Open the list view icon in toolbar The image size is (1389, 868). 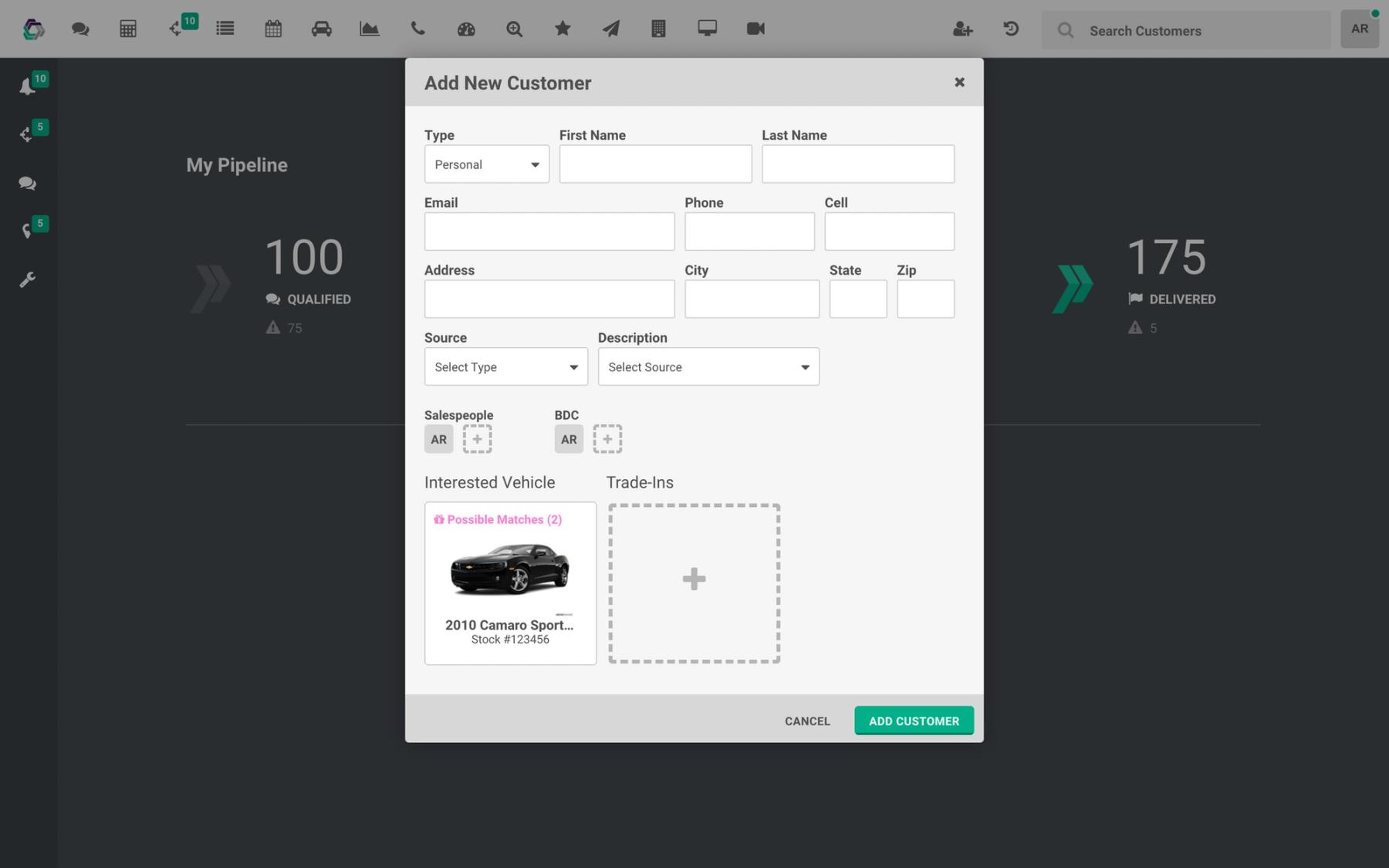225,29
